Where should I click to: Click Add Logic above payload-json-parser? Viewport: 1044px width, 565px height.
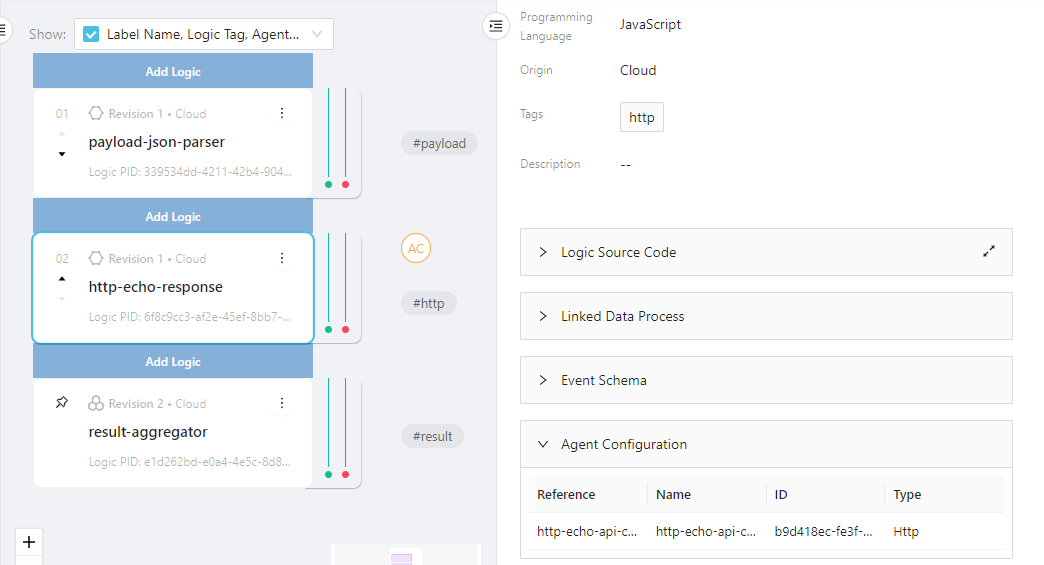pyautogui.click(x=173, y=72)
